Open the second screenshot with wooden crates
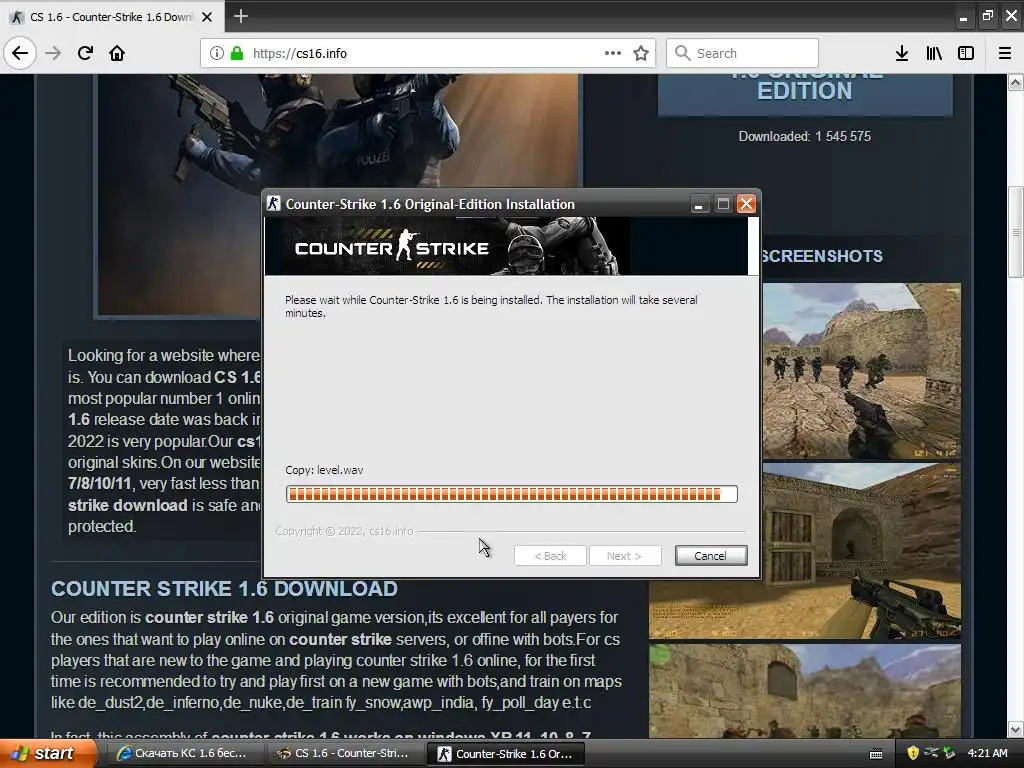 (x=861, y=551)
